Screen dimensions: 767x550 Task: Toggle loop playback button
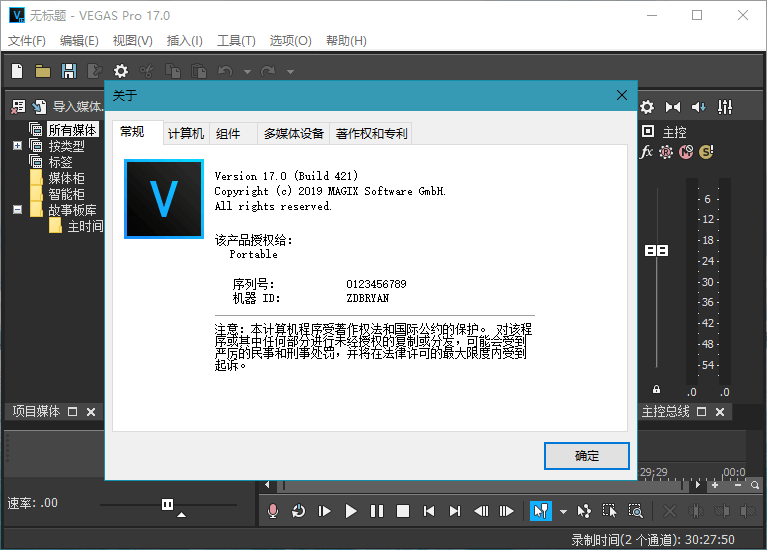pyautogui.click(x=298, y=511)
